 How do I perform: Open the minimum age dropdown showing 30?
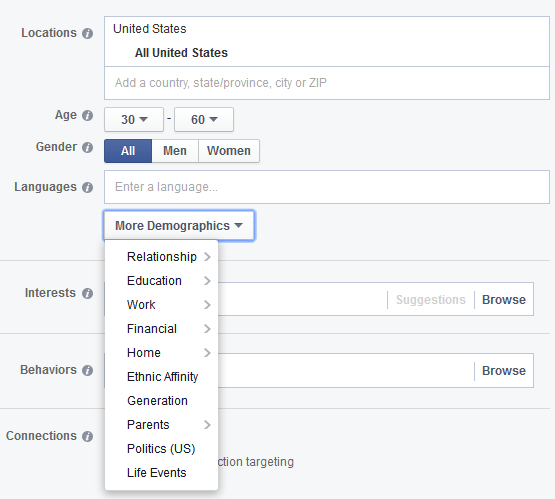[134, 120]
